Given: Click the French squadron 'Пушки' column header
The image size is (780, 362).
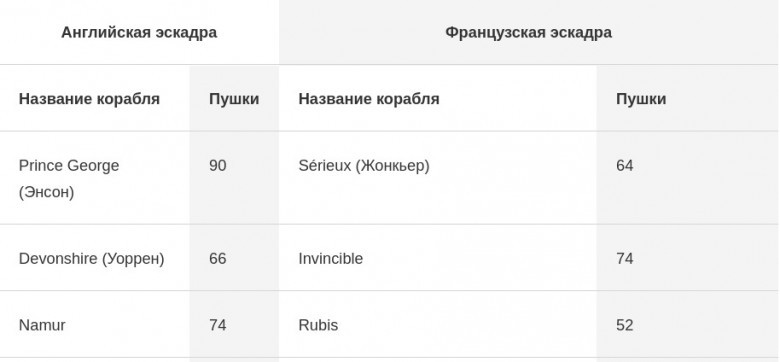Looking at the screenshot, I should [x=688, y=98].
